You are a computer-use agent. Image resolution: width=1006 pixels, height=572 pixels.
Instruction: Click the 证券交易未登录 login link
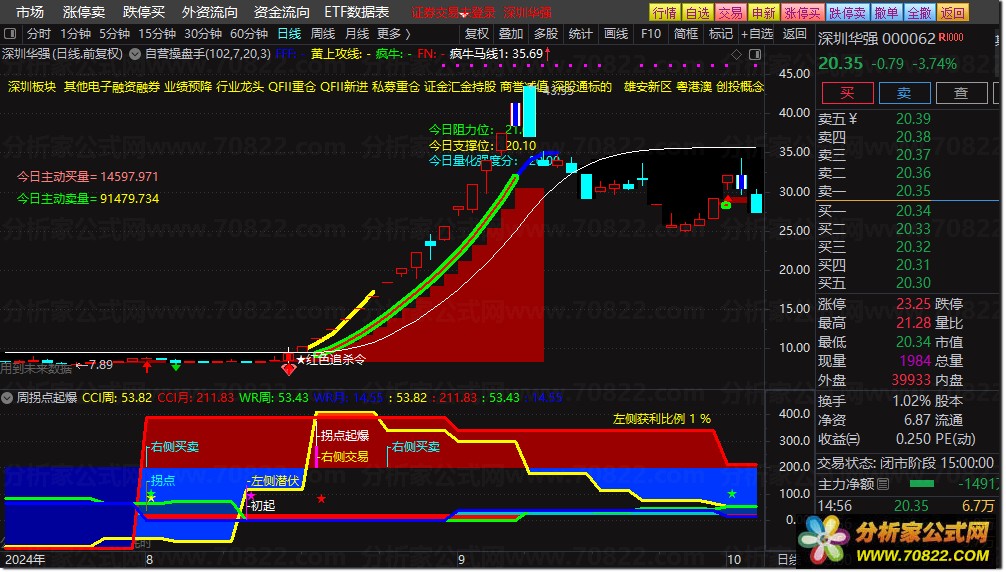[454, 12]
